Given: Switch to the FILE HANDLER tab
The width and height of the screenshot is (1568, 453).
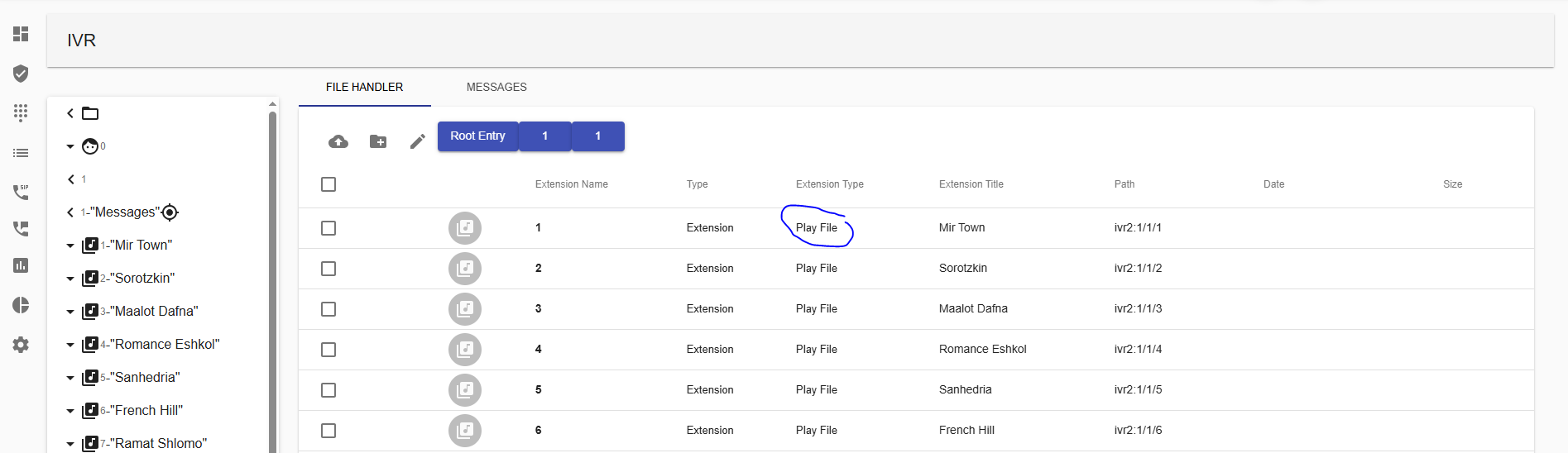Looking at the screenshot, I should pyautogui.click(x=364, y=87).
